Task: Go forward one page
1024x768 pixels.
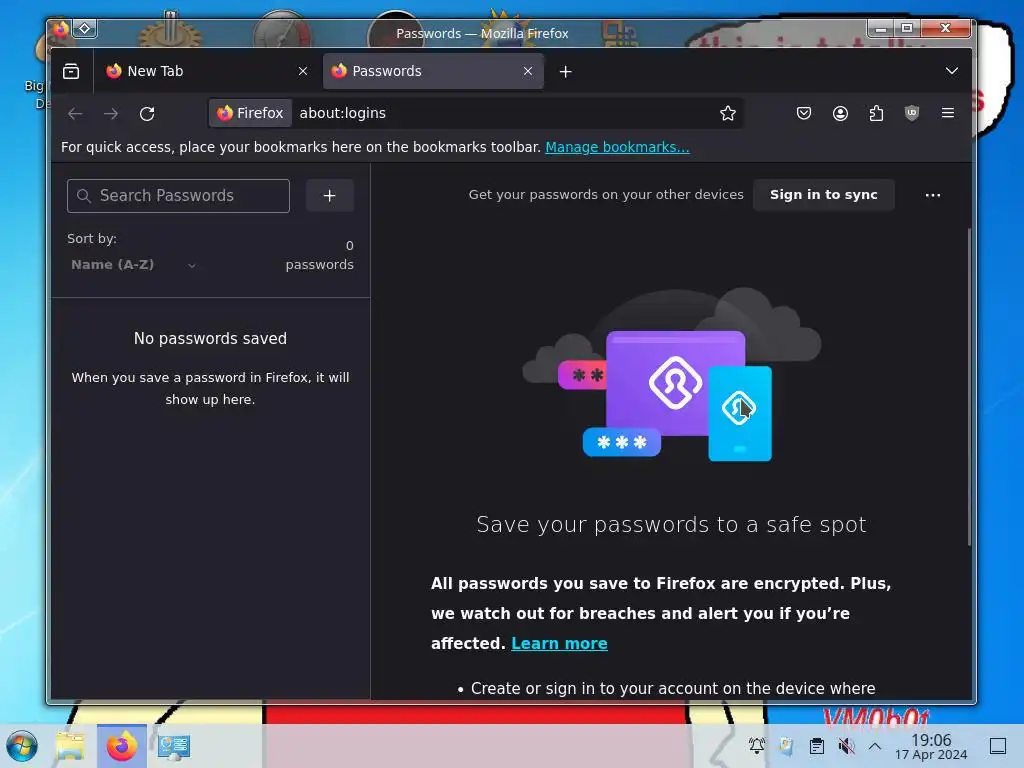Action: tap(111, 114)
